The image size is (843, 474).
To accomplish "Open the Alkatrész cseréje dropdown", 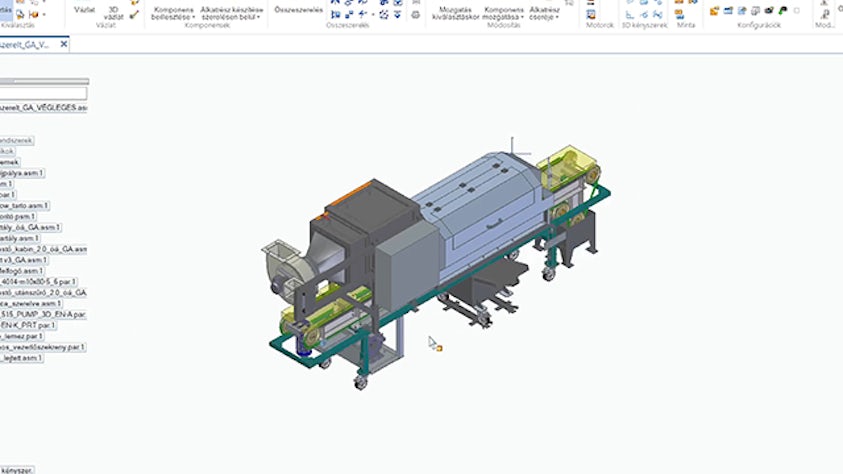I will click(x=544, y=13).
